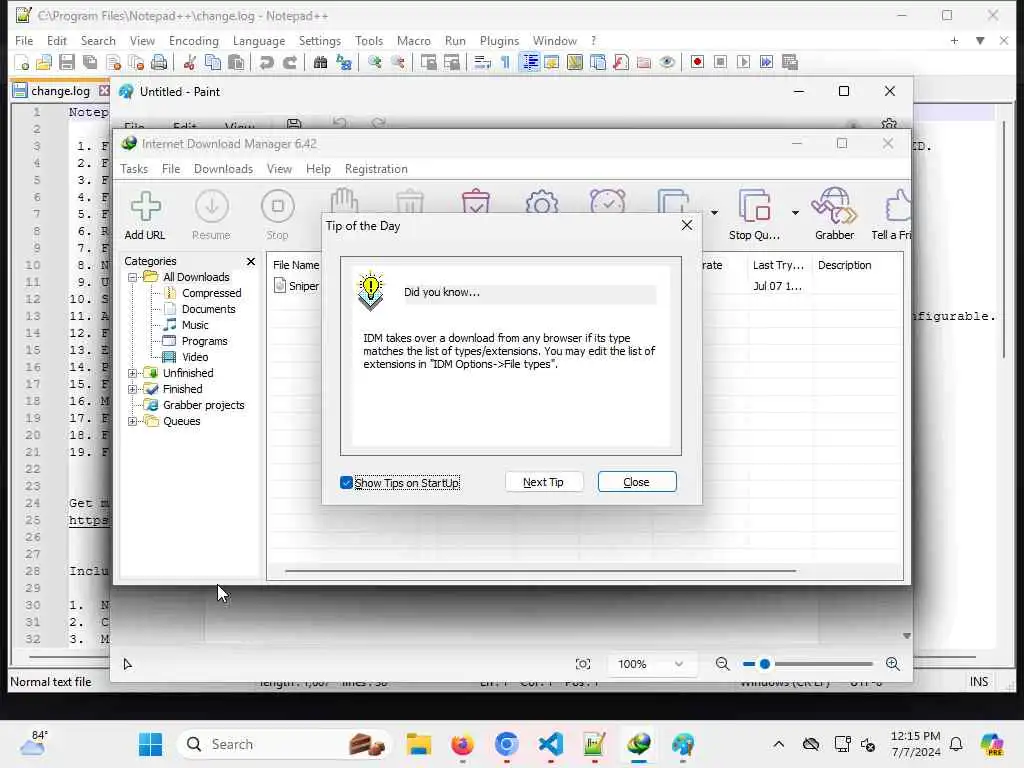This screenshot has height=768, width=1024.
Task: Click the Next Tip button
Action: pos(543,482)
